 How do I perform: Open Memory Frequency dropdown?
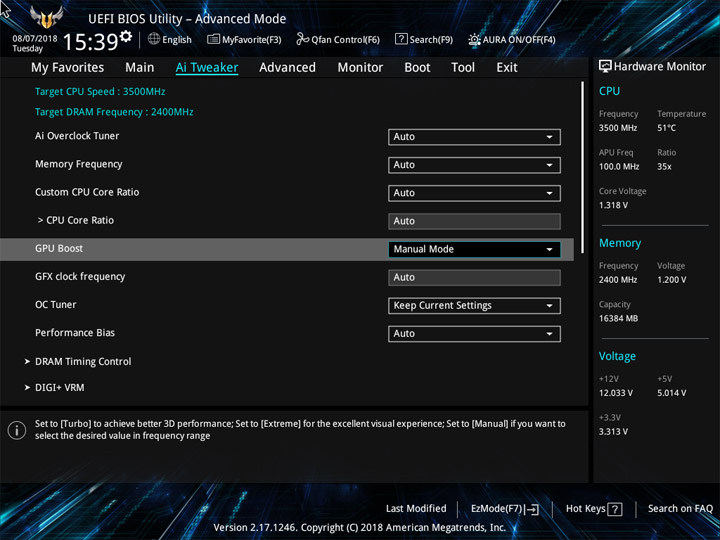(474, 165)
